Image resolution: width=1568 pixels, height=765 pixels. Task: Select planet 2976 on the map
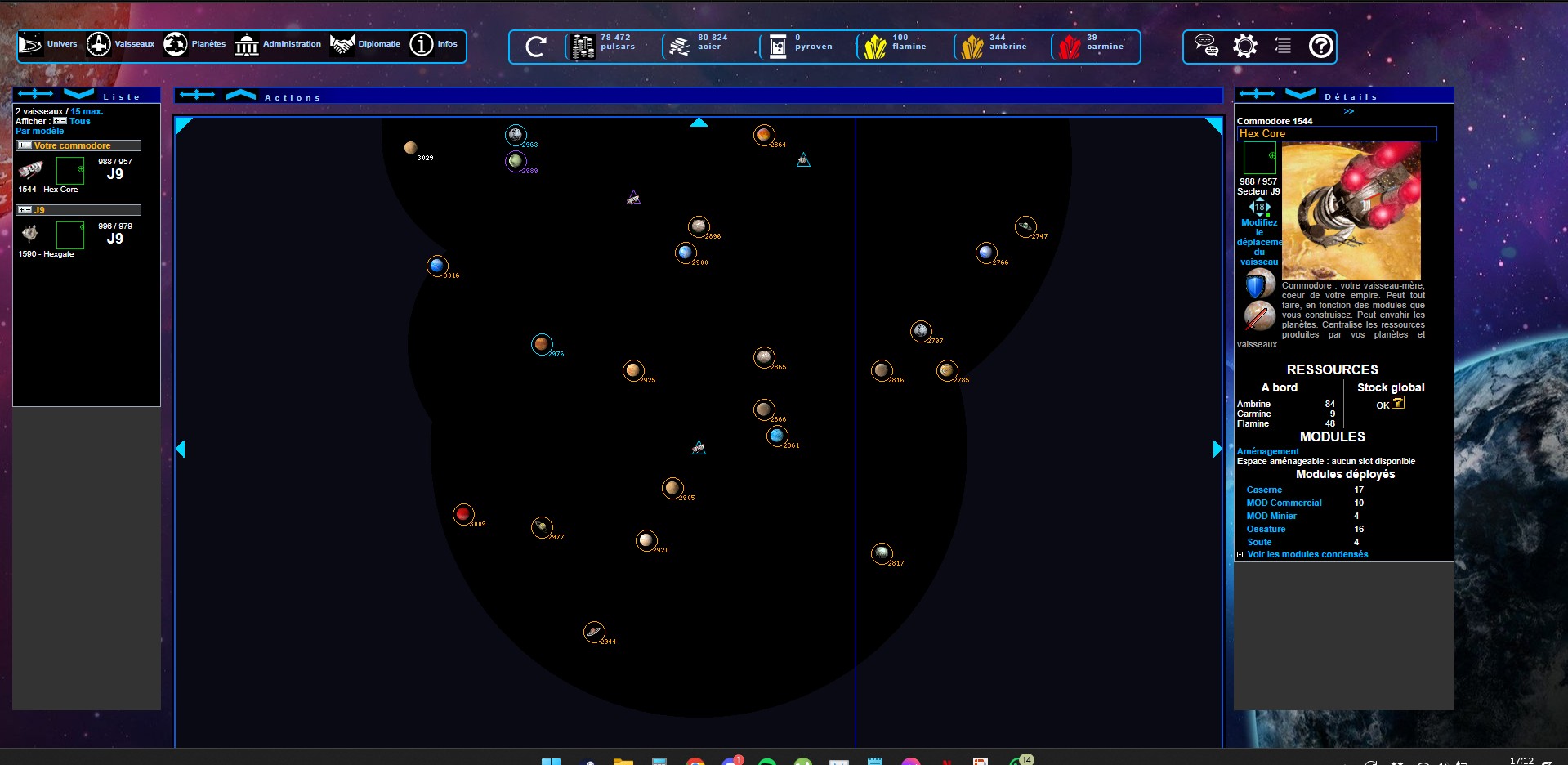point(542,344)
